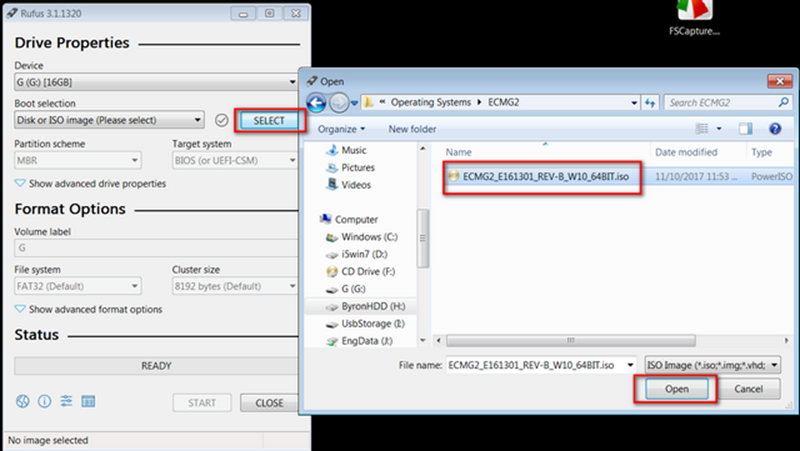The width and height of the screenshot is (800, 451).
Task: Sort by Type column header
Action: coord(770,152)
